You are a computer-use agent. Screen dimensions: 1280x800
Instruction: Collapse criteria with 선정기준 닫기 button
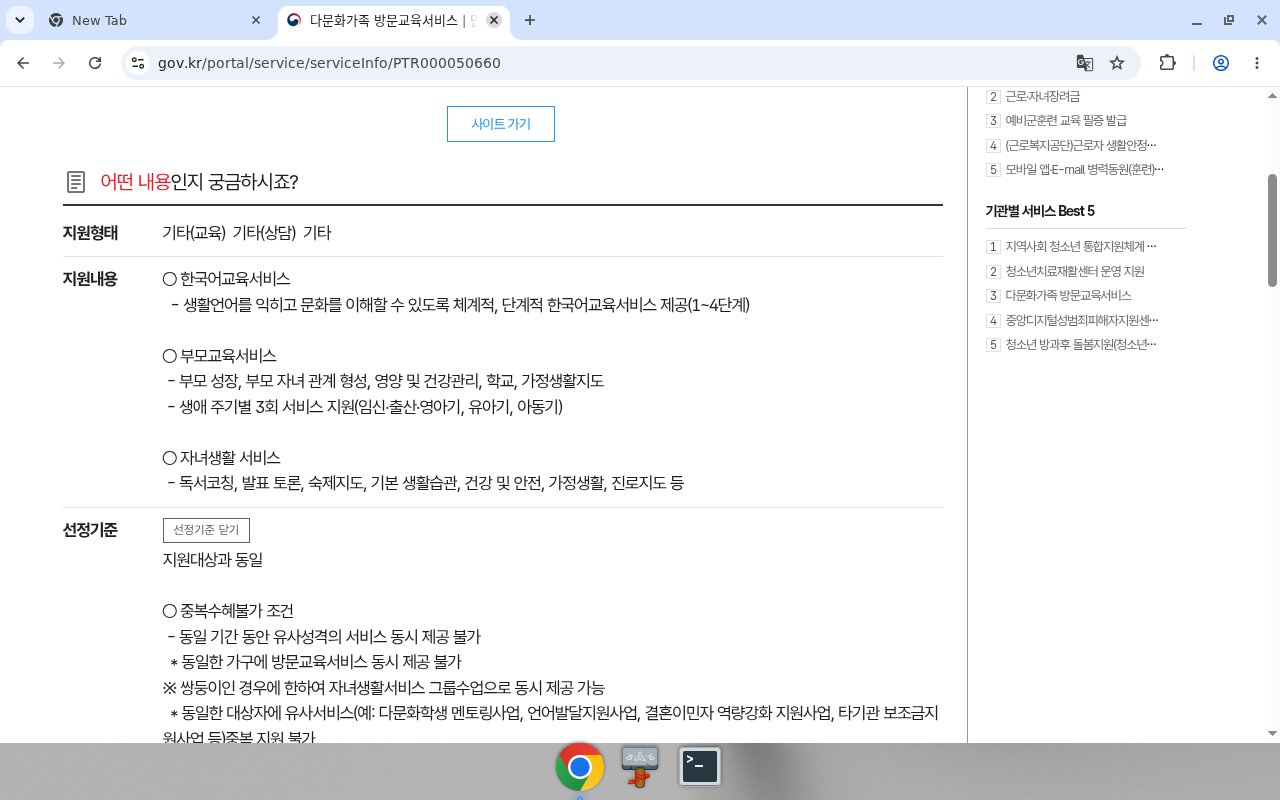point(206,530)
